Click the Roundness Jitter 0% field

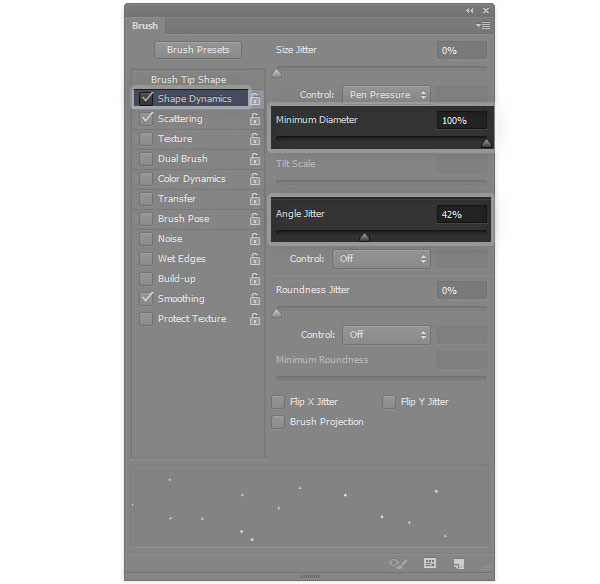coord(462,290)
